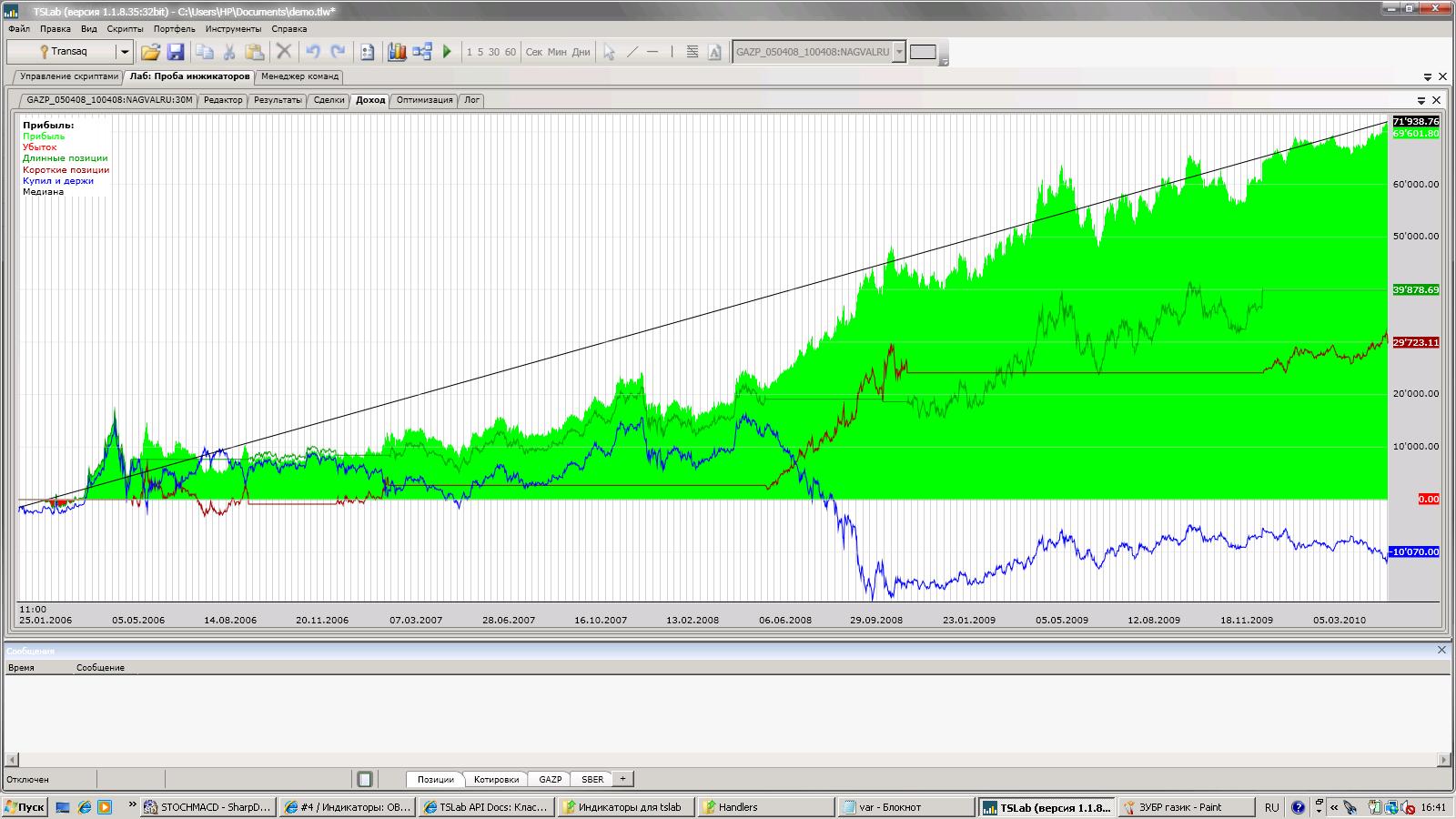Click the undo arrow icon
This screenshot has height=819, width=1456.
pyautogui.click(x=313, y=52)
